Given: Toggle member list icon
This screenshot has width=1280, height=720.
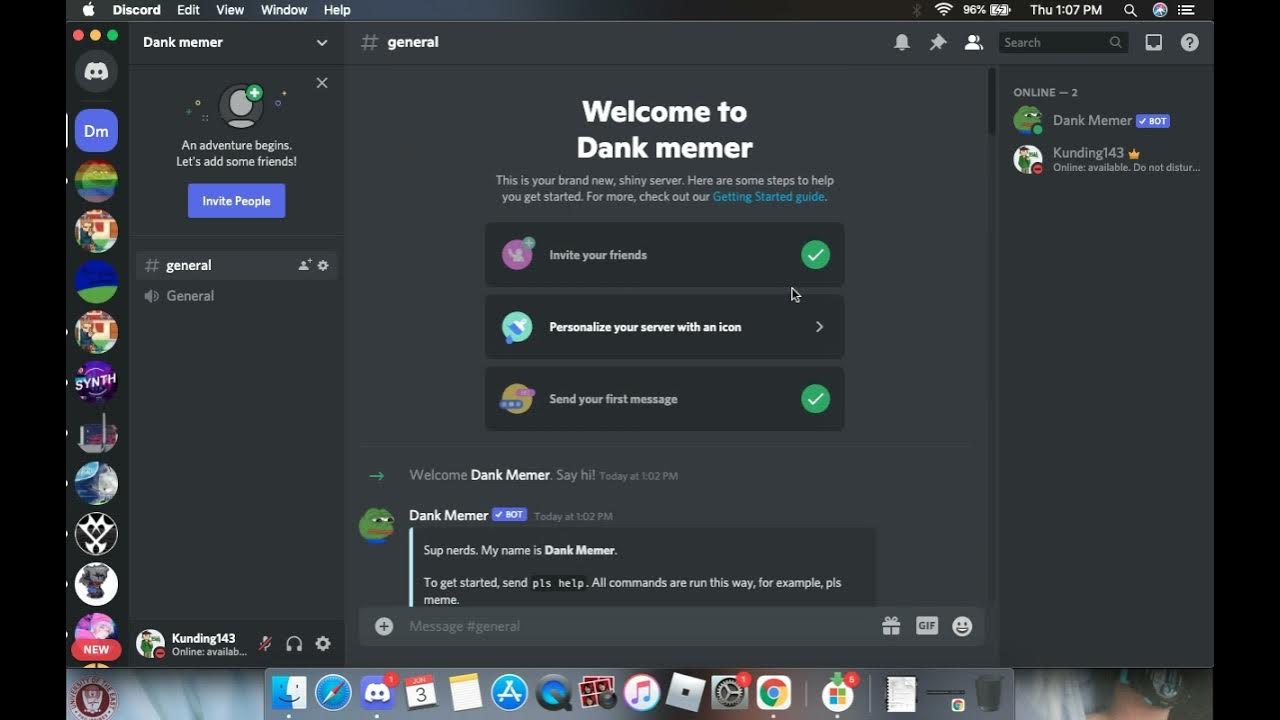Looking at the screenshot, I should point(973,42).
